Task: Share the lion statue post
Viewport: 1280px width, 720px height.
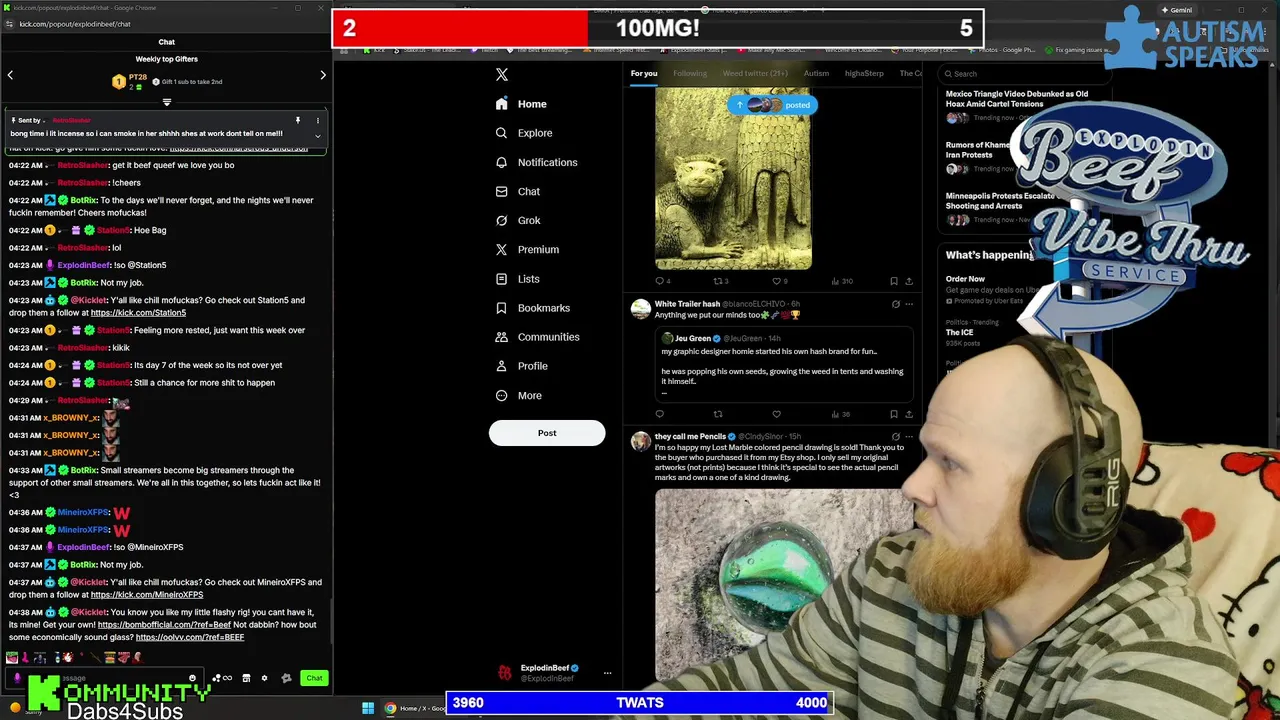Action: 909,281
